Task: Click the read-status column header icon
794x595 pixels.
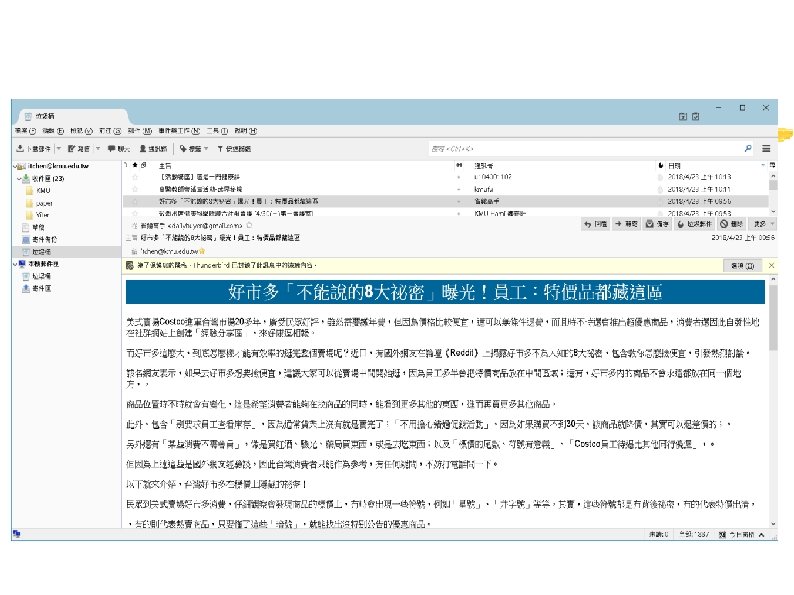Action: tap(459, 165)
